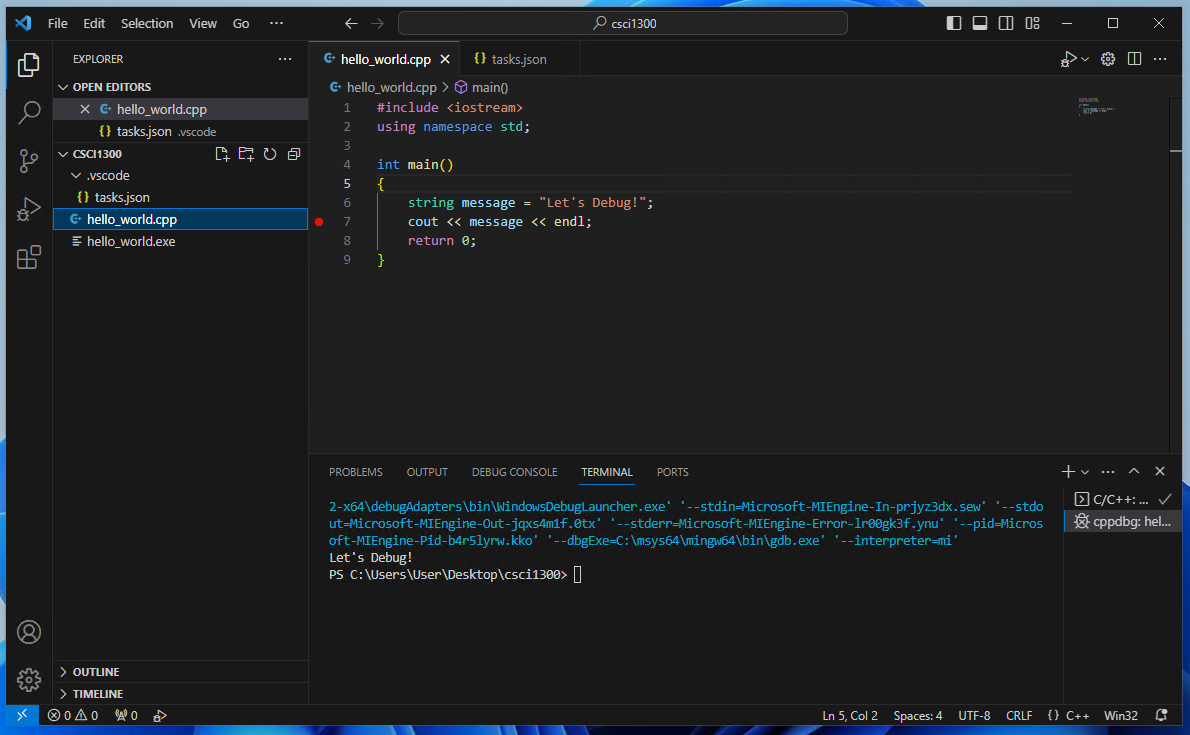The height and width of the screenshot is (735, 1190).
Task: Switch to the tasks.json editor tab
Action: click(x=519, y=59)
